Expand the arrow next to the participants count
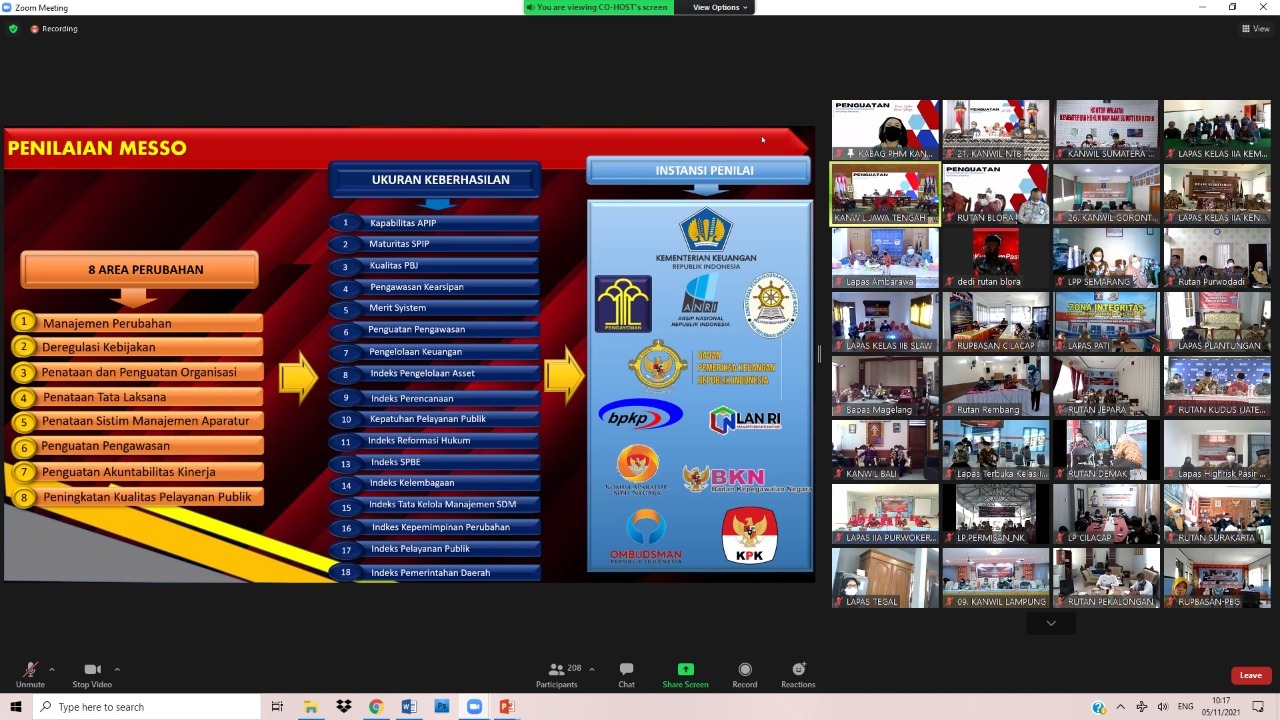 click(592, 669)
